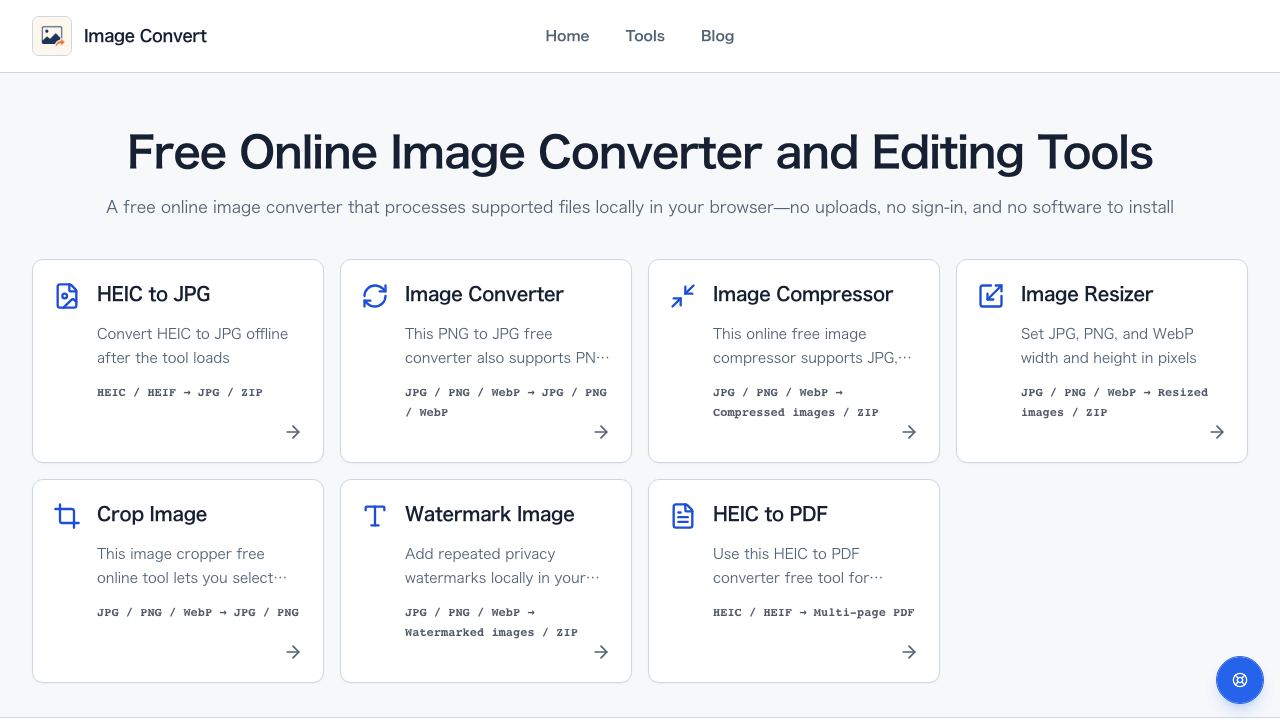Click 'HEIC / HEIF → JPG / ZIP' text
1280x720 pixels.
point(180,392)
